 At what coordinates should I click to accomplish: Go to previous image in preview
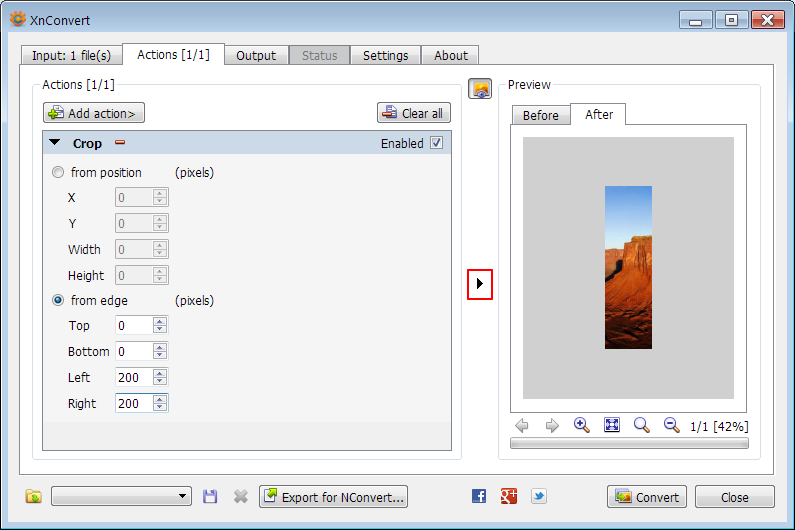pyautogui.click(x=522, y=426)
